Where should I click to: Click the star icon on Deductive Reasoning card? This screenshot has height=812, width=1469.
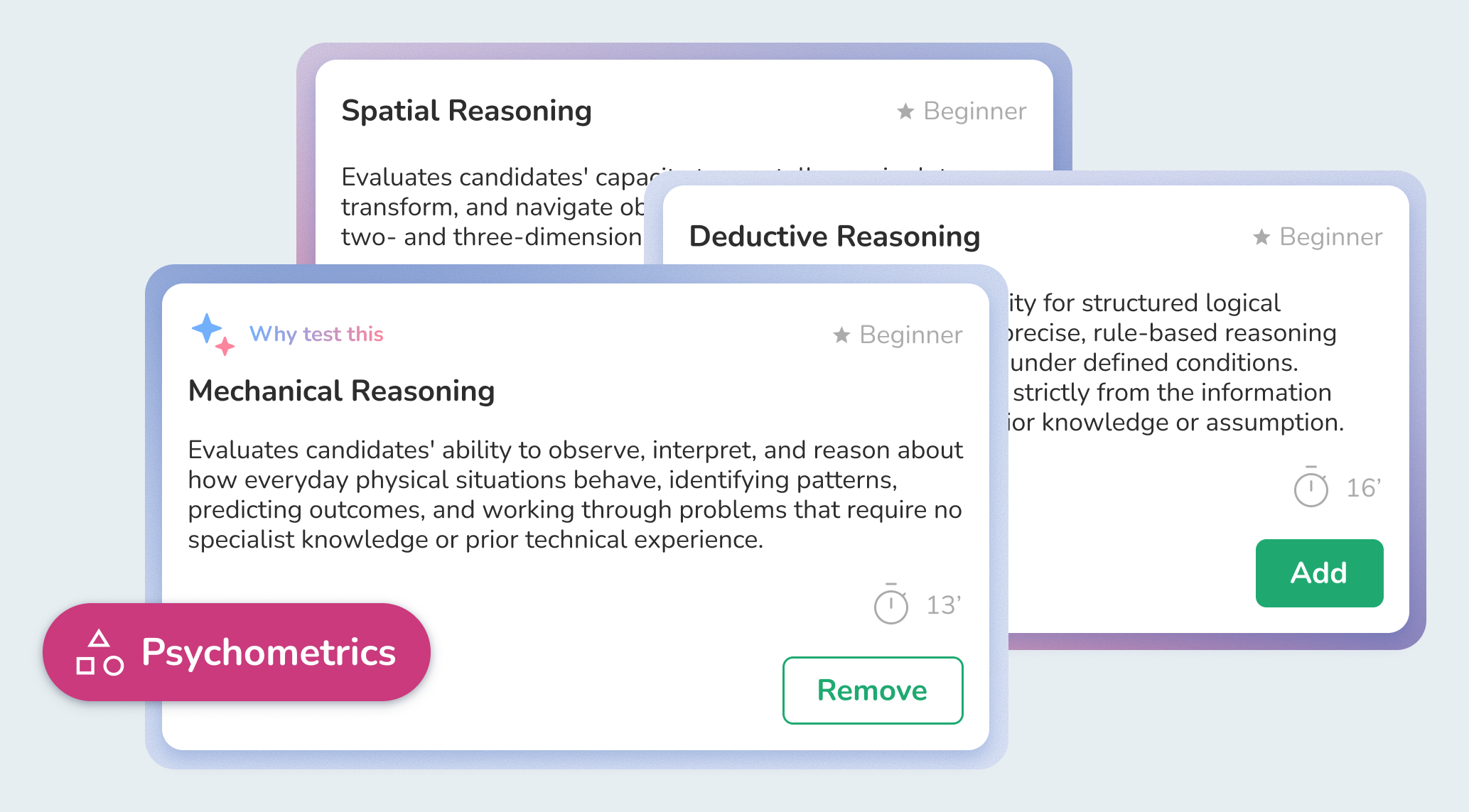tap(1261, 237)
